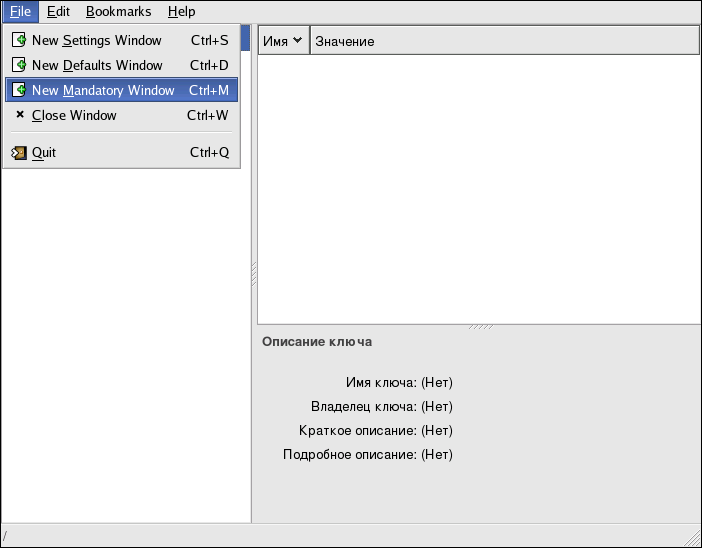Select the Имя column header label
Screen dimensions: 702x548
point(275,41)
